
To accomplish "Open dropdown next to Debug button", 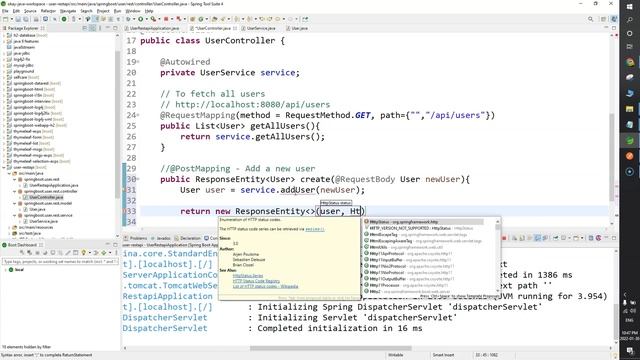I will pos(133,19).
